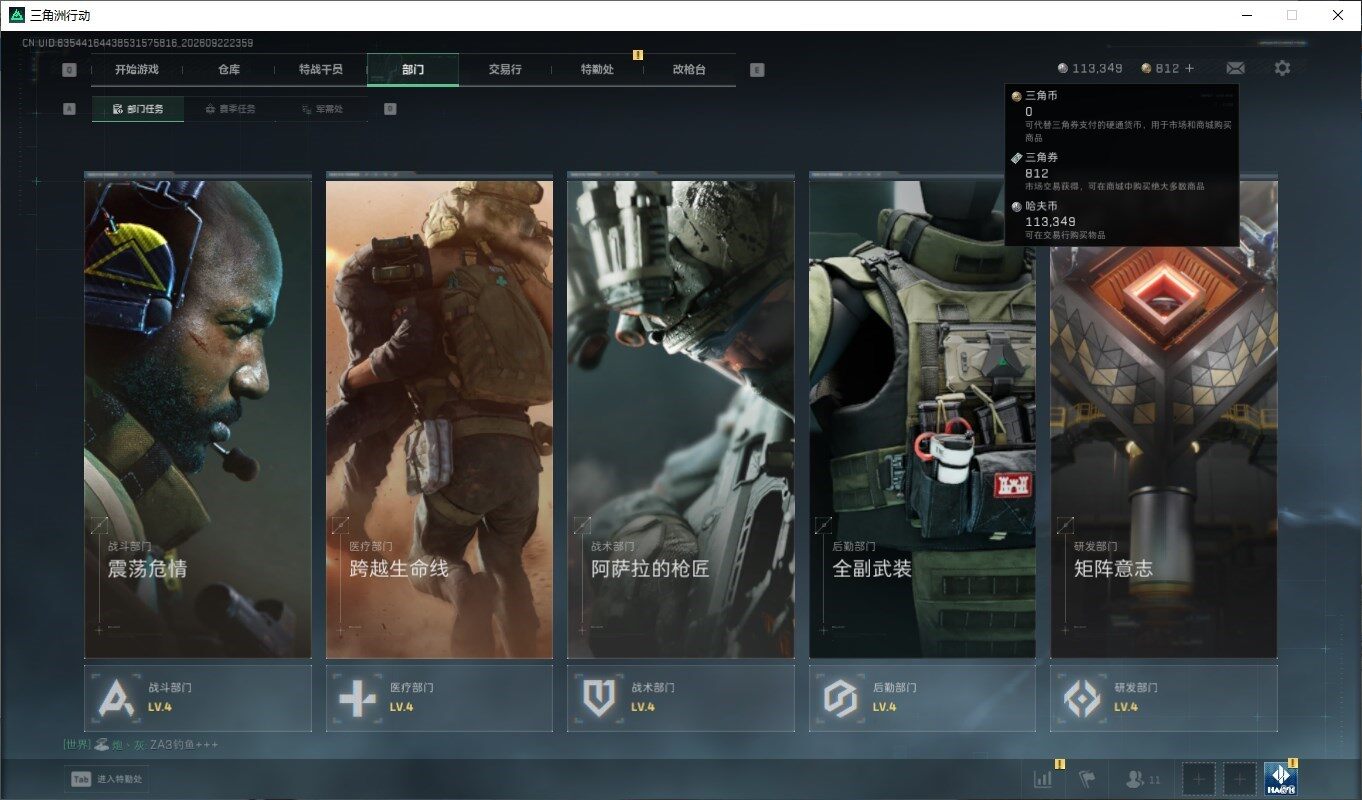Click the 哈夫币 coin icon in tooltip
This screenshot has width=1362, height=800.
(1016, 206)
